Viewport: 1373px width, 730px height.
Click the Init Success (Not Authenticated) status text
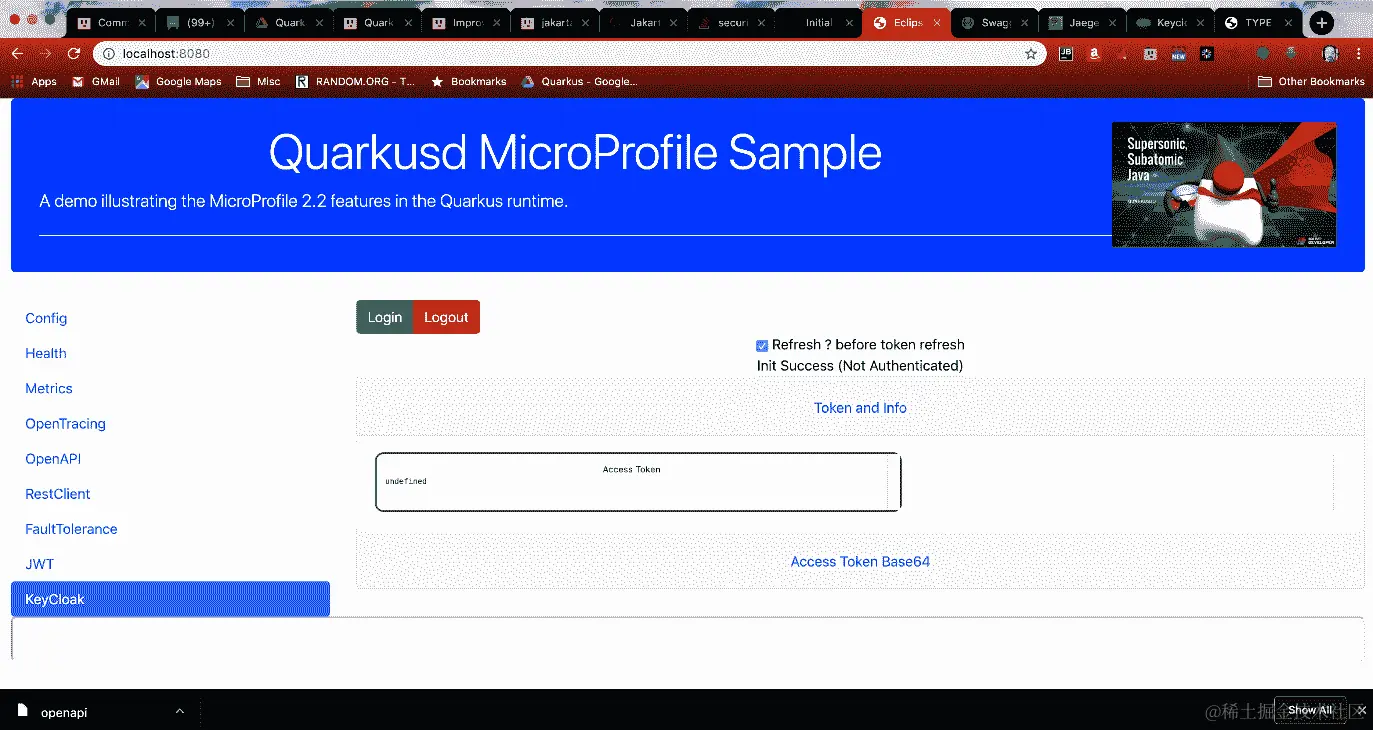(x=860, y=366)
